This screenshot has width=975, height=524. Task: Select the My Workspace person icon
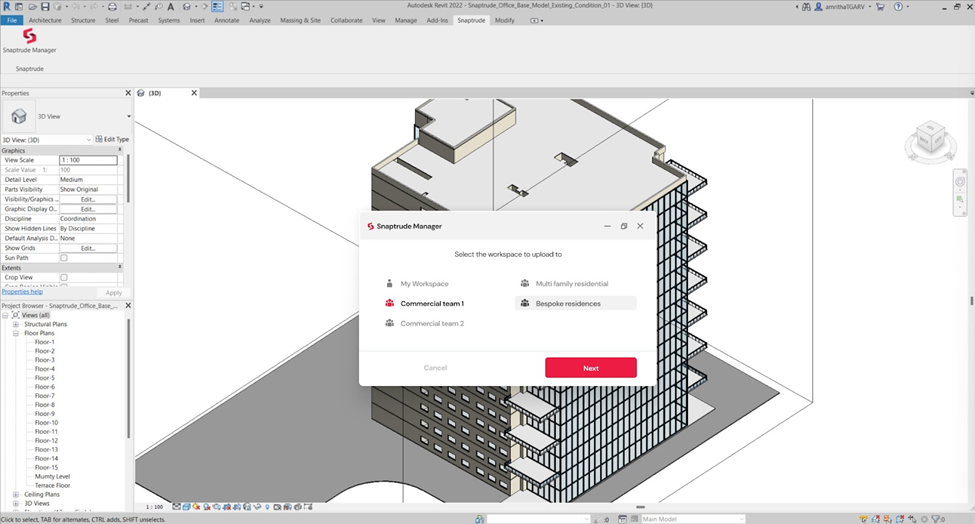[390, 284]
